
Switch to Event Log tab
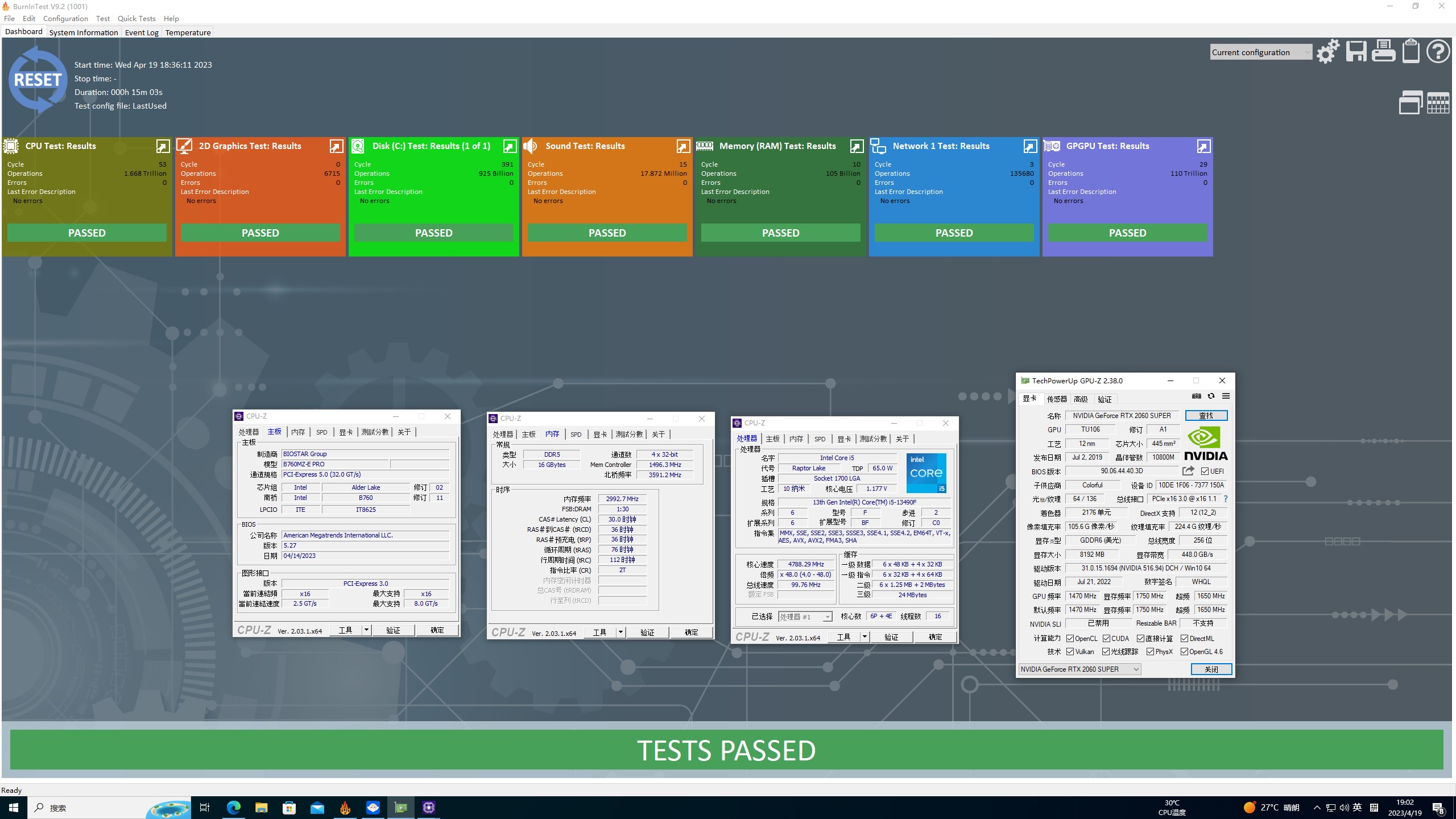[142, 32]
